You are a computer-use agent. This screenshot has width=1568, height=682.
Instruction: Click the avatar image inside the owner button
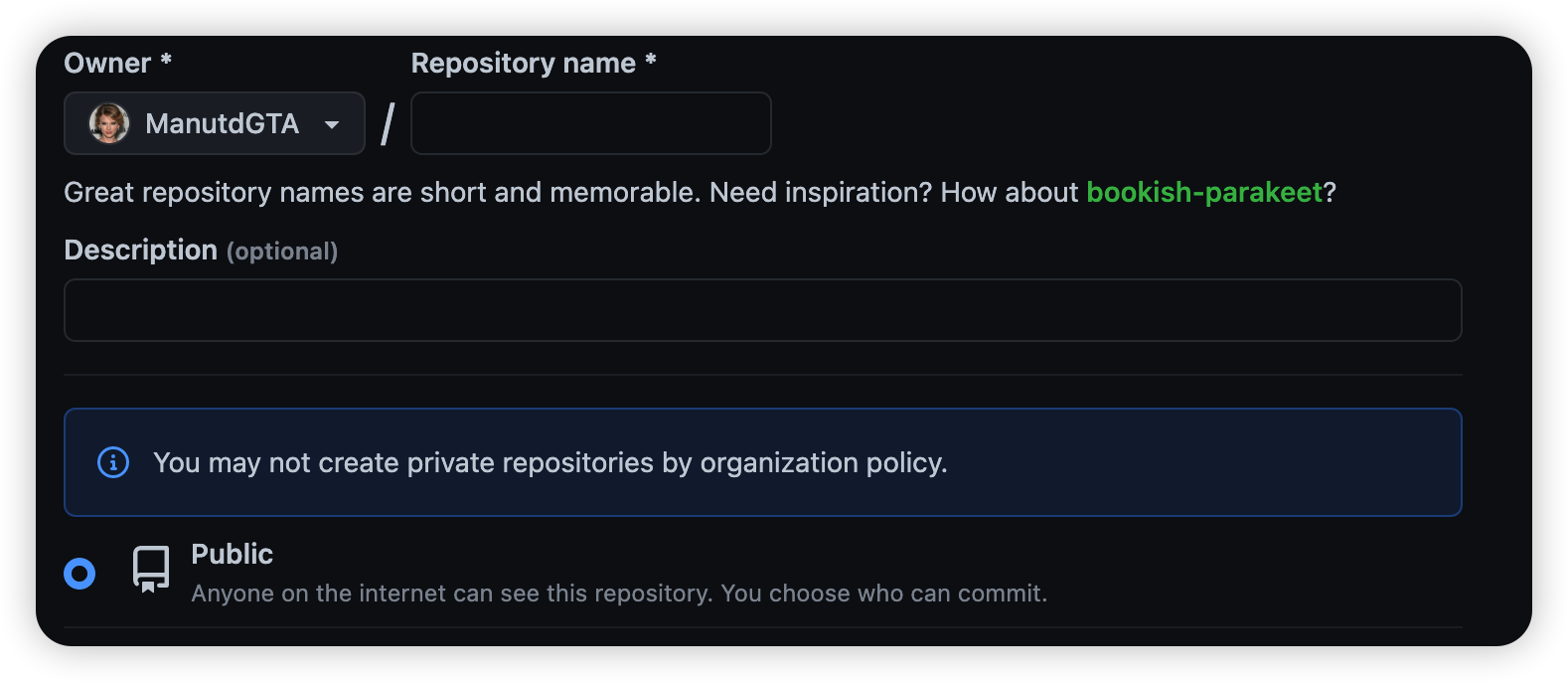(111, 123)
